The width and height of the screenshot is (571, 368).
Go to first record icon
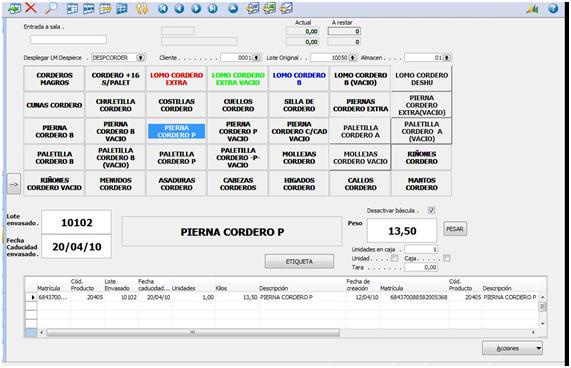163,8
